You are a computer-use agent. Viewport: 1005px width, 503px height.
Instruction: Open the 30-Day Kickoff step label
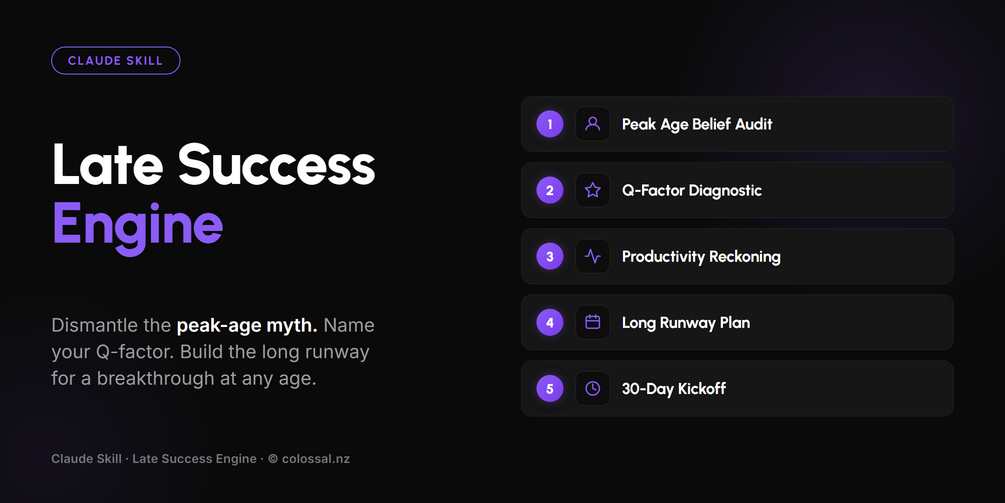click(674, 388)
